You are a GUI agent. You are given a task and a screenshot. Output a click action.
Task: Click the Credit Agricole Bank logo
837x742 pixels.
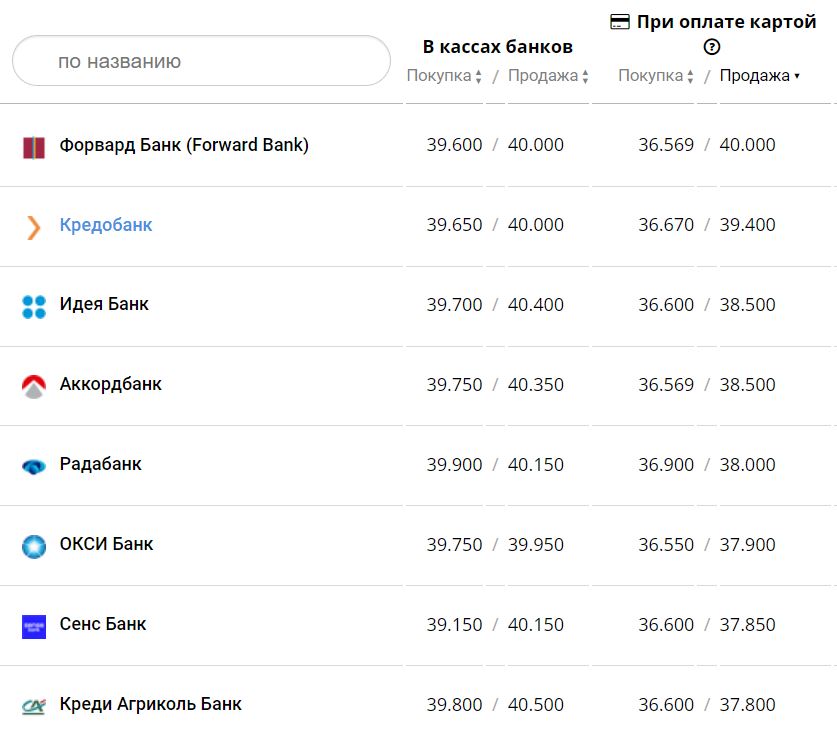click(34, 706)
